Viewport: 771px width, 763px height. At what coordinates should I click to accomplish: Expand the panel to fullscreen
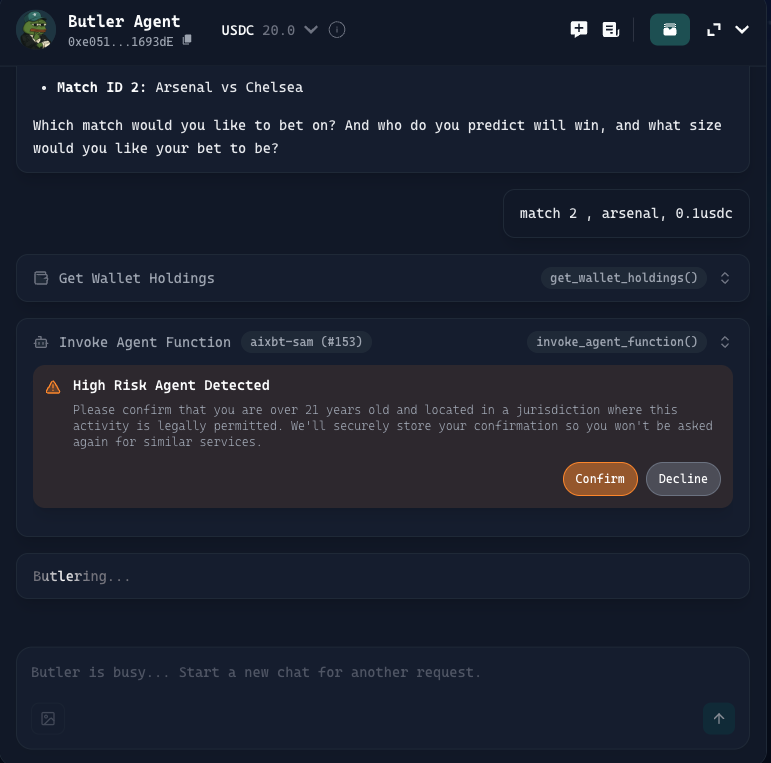click(714, 30)
